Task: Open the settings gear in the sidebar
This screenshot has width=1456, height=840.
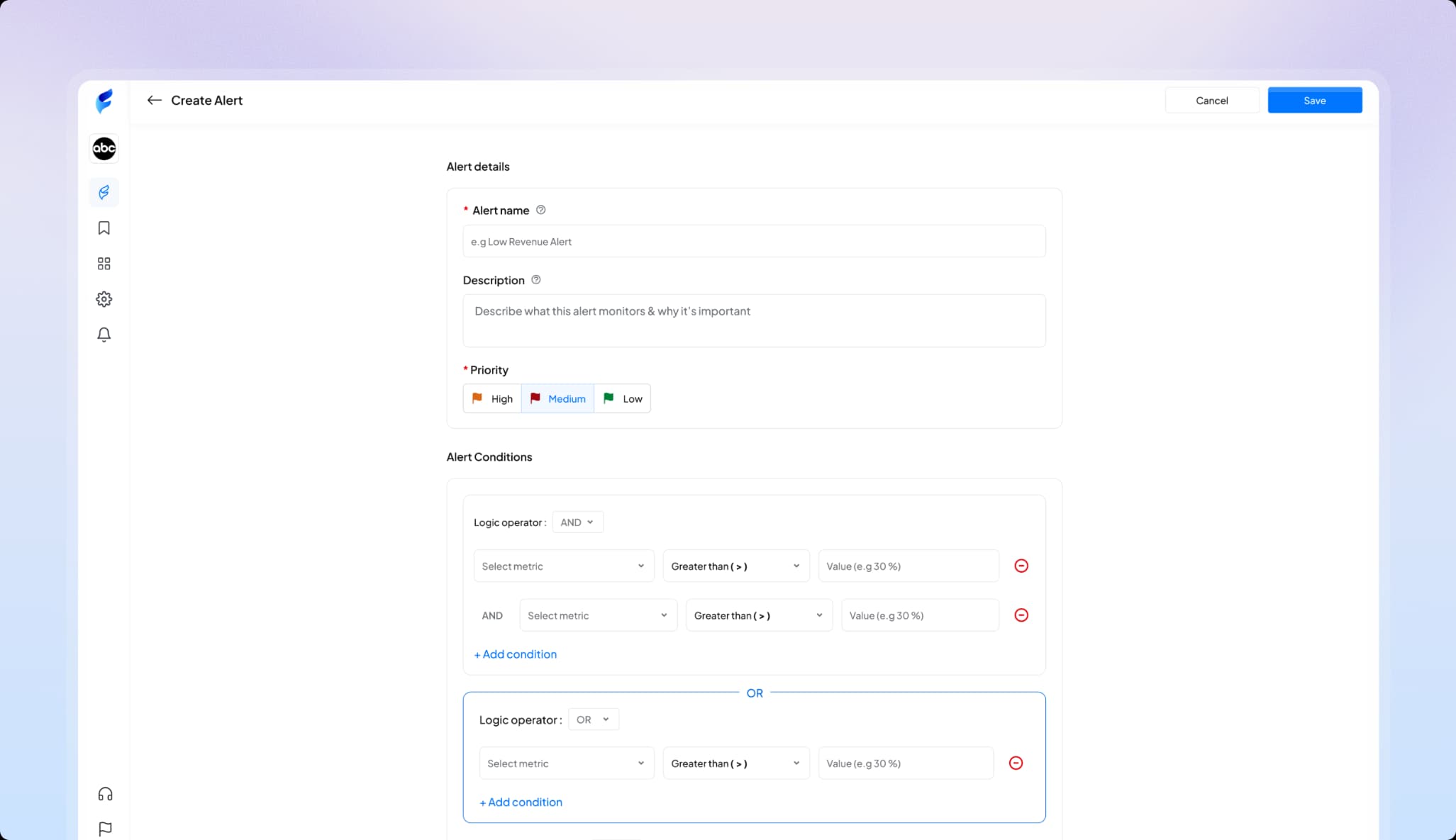Action: pyautogui.click(x=104, y=298)
